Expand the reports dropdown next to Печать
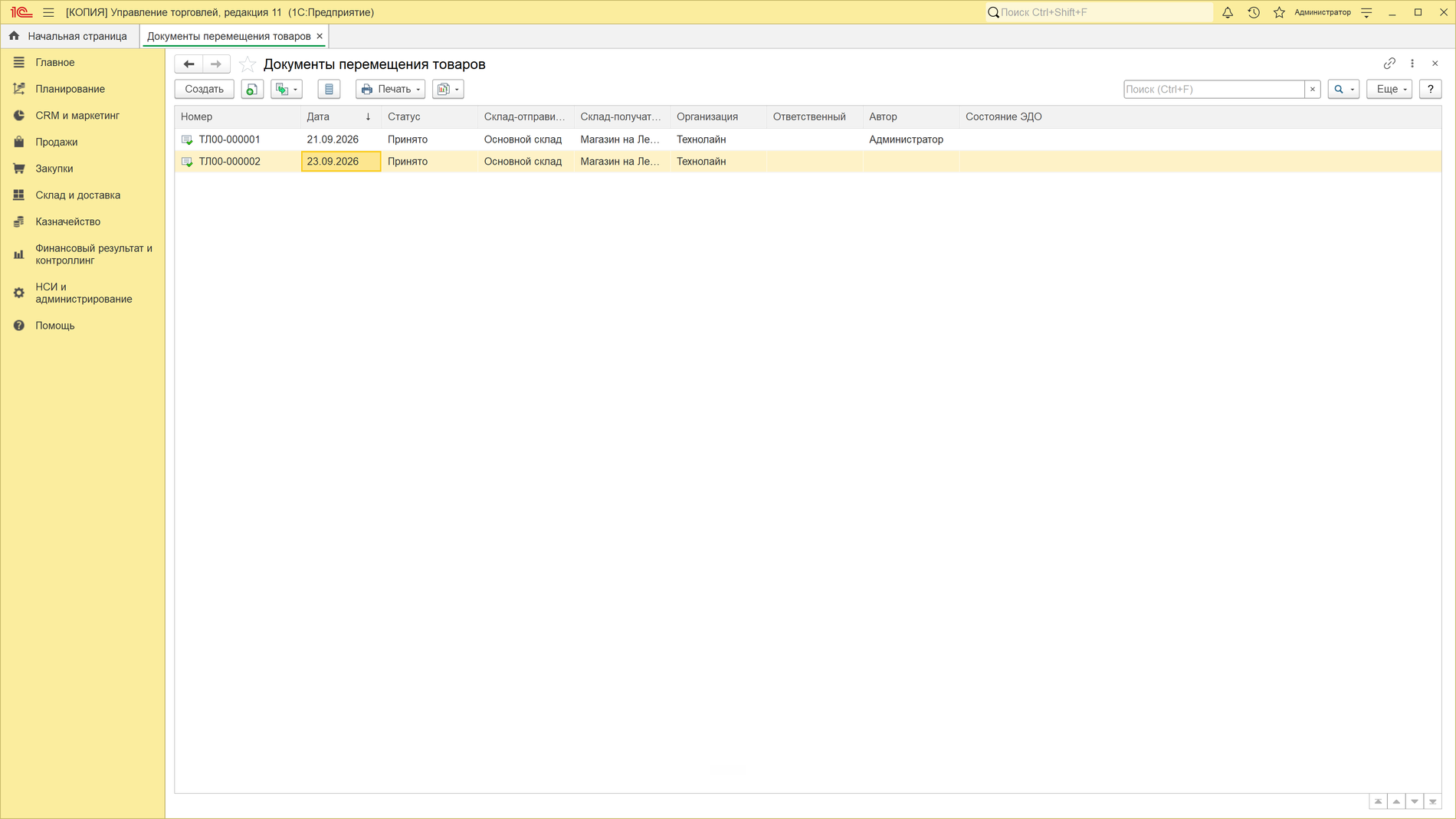Viewport: 1456px width, 819px height. tap(448, 89)
